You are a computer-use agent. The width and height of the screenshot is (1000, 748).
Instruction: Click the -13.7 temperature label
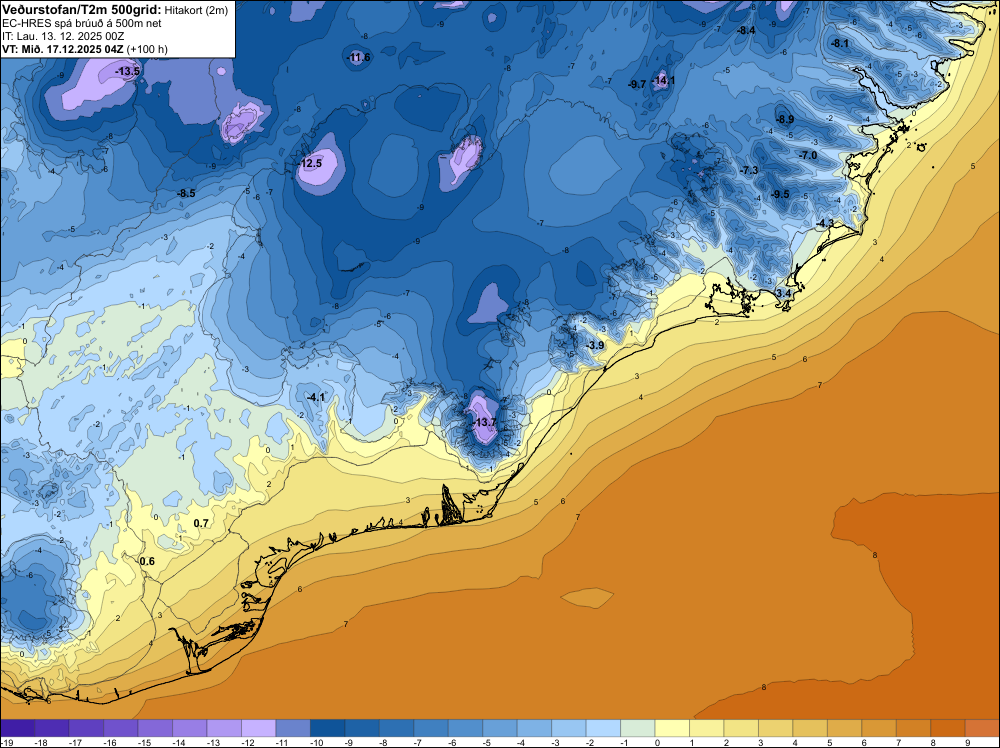tap(484, 422)
